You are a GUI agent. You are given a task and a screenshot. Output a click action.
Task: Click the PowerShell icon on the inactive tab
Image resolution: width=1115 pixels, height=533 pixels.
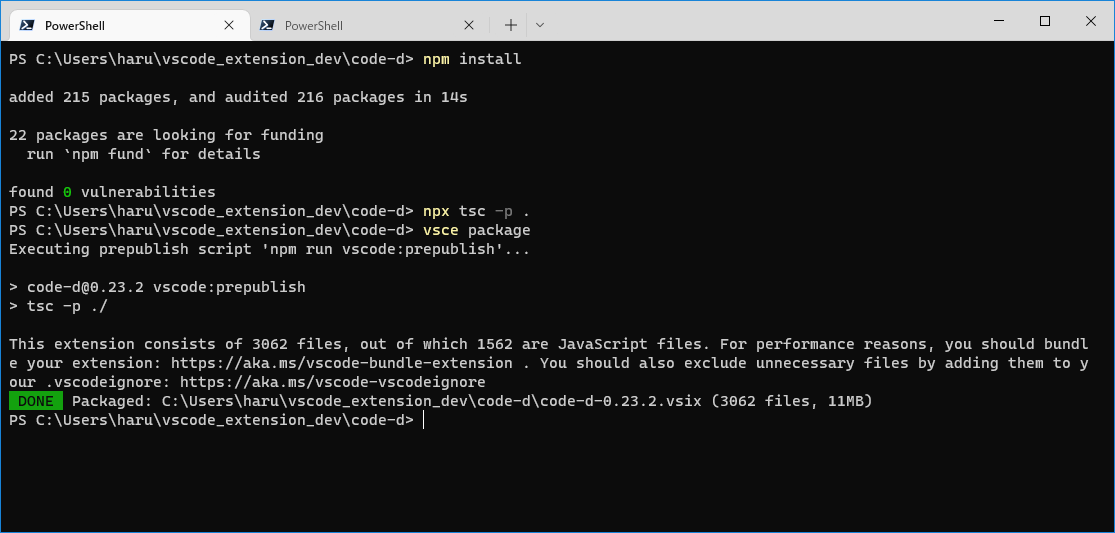coord(267,25)
